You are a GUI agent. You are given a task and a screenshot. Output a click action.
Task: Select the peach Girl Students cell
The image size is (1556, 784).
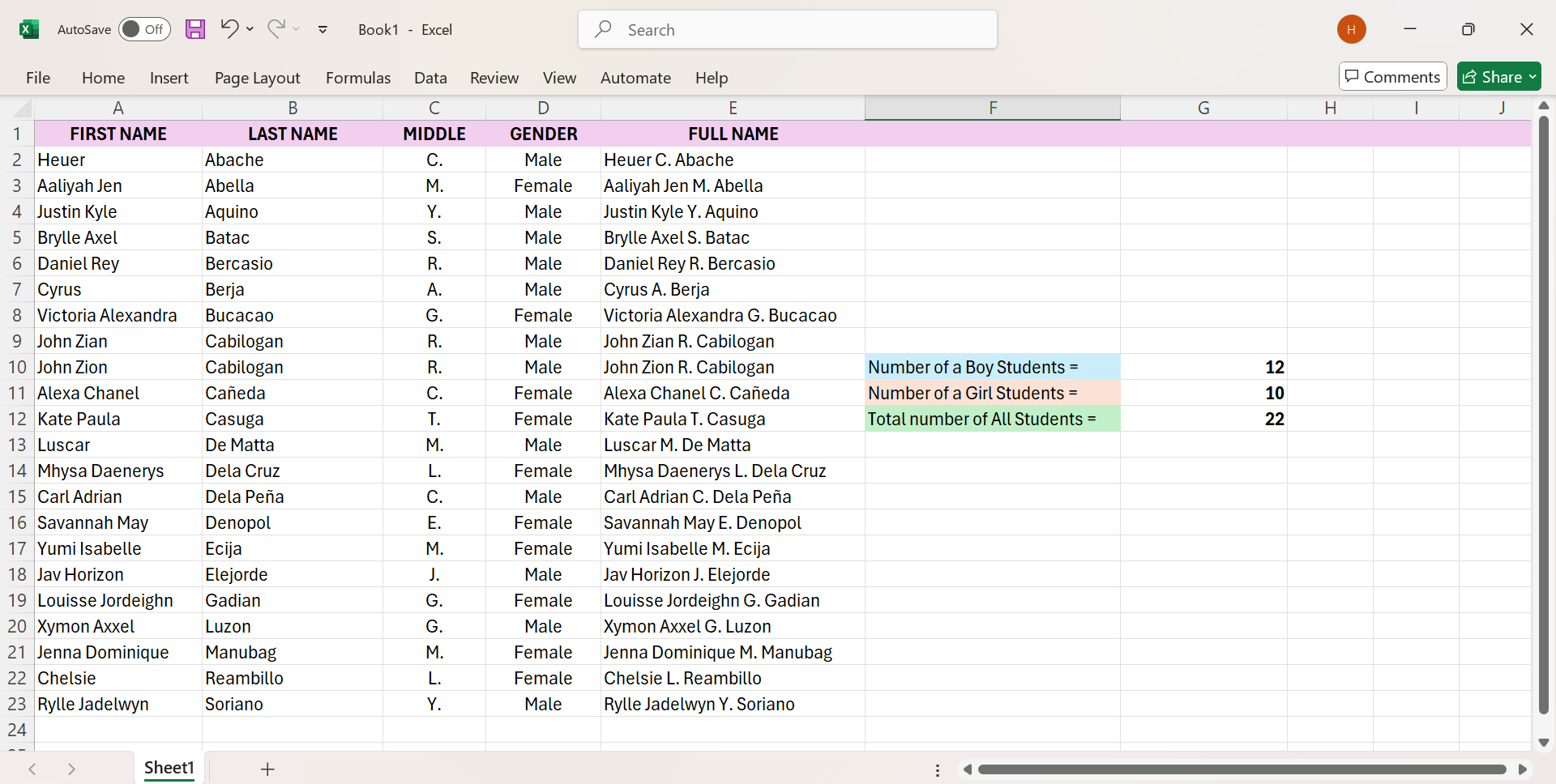click(993, 393)
